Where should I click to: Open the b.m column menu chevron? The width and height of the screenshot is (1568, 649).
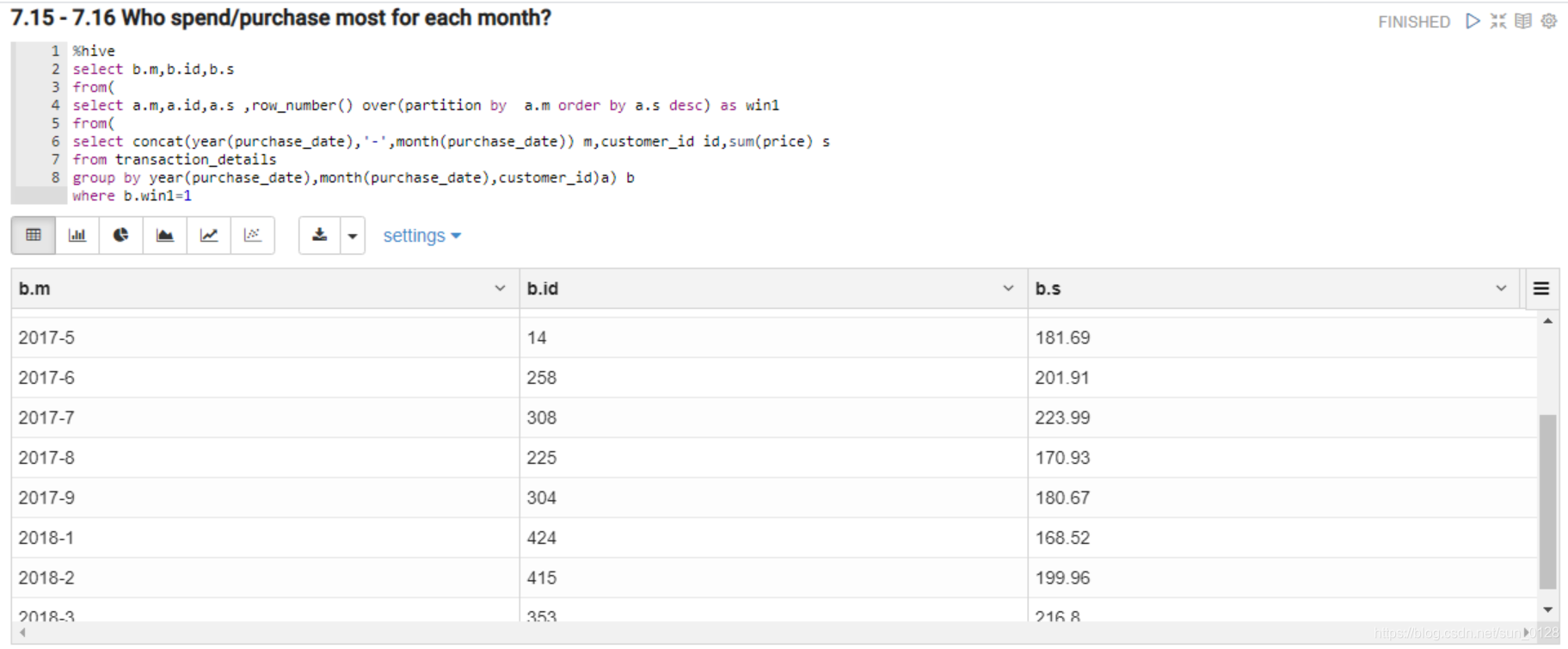[x=500, y=288]
